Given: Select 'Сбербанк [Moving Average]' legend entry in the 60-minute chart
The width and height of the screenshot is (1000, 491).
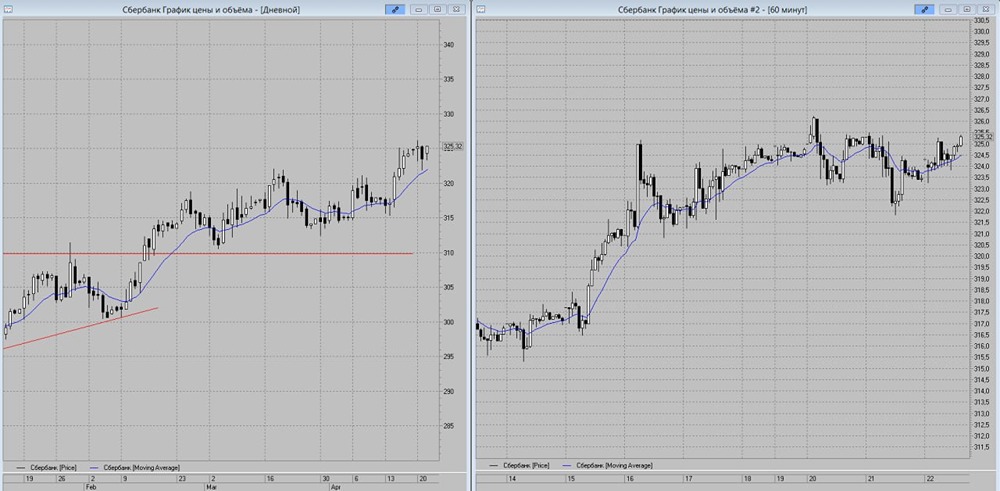Looking at the screenshot, I should tap(607, 465).
